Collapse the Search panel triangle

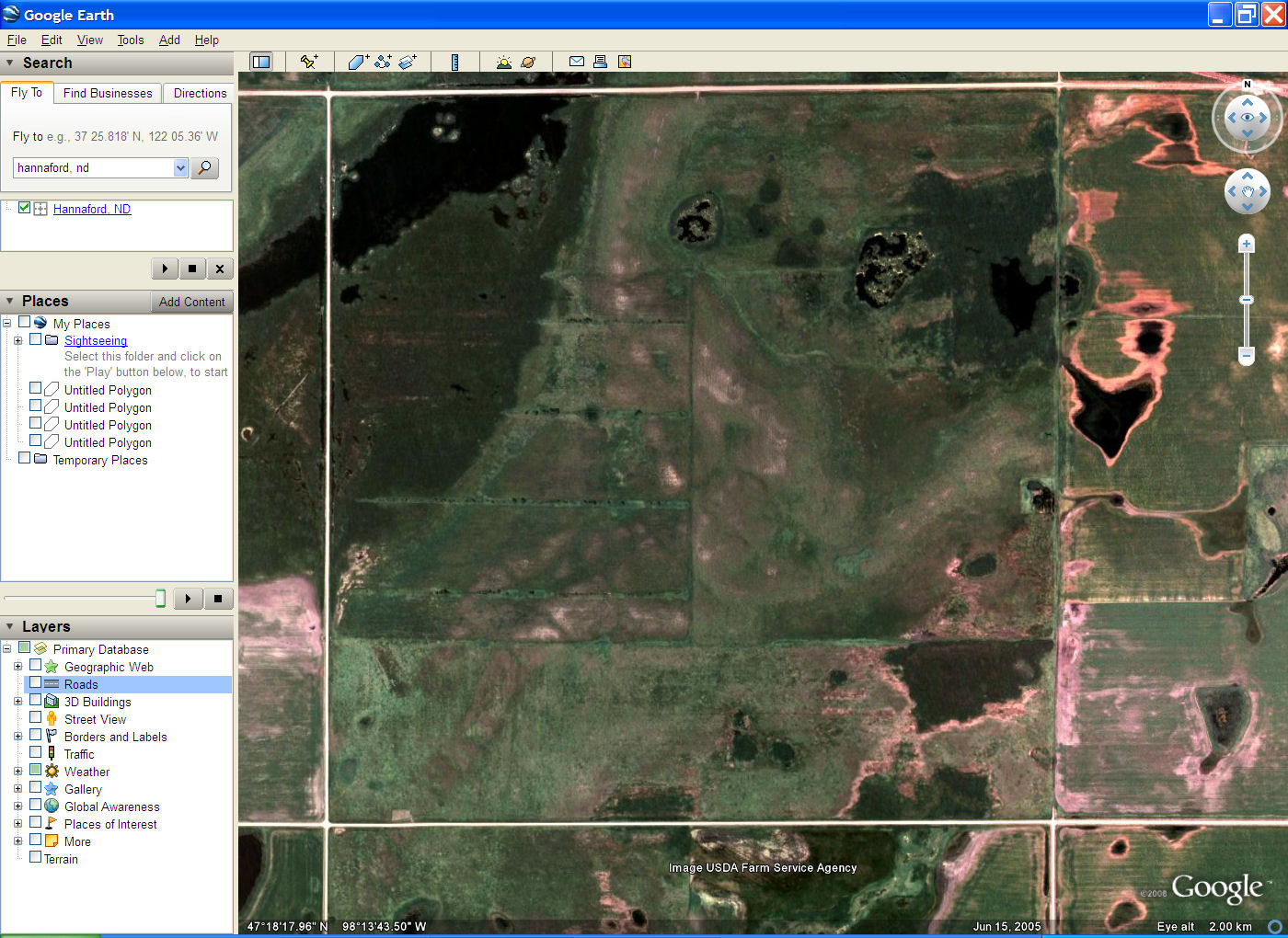pyautogui.click(x=10, y=63)
